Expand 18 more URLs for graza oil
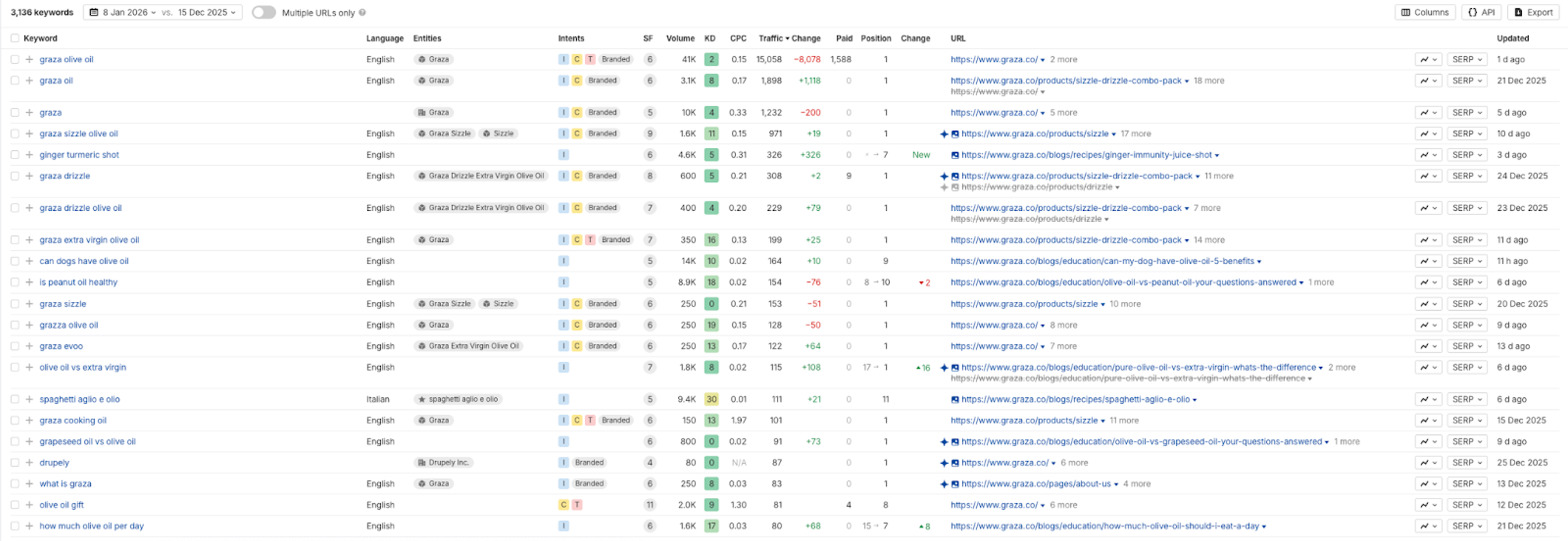The height and width of the screenshot is (541, 1568). pos(1209,81)
